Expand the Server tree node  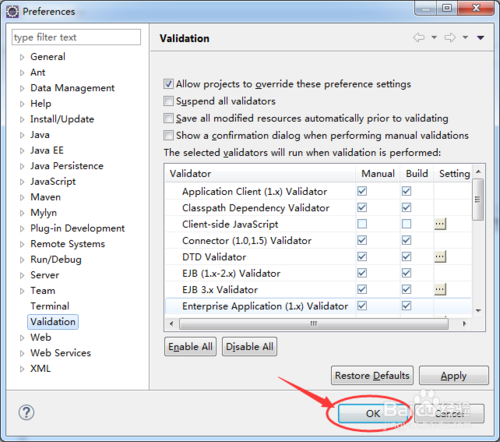pos(22,275)
